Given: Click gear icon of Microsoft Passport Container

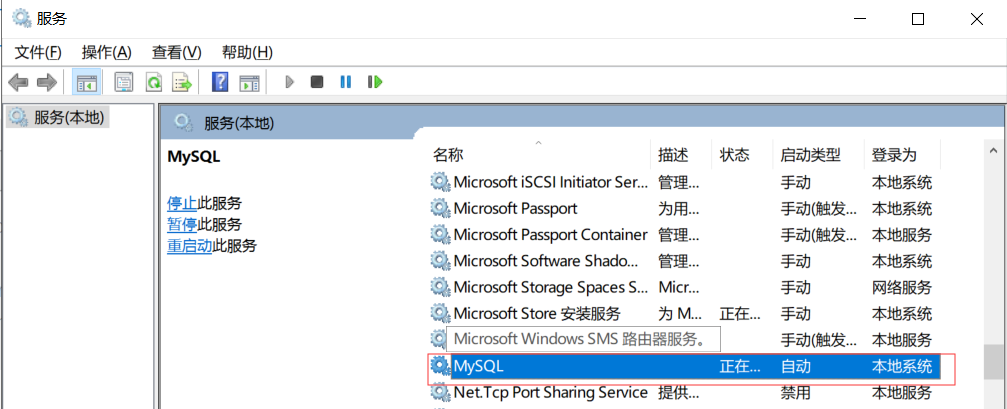Looking at the screenshot, I should pyautogui.click(x=439, y=235).
